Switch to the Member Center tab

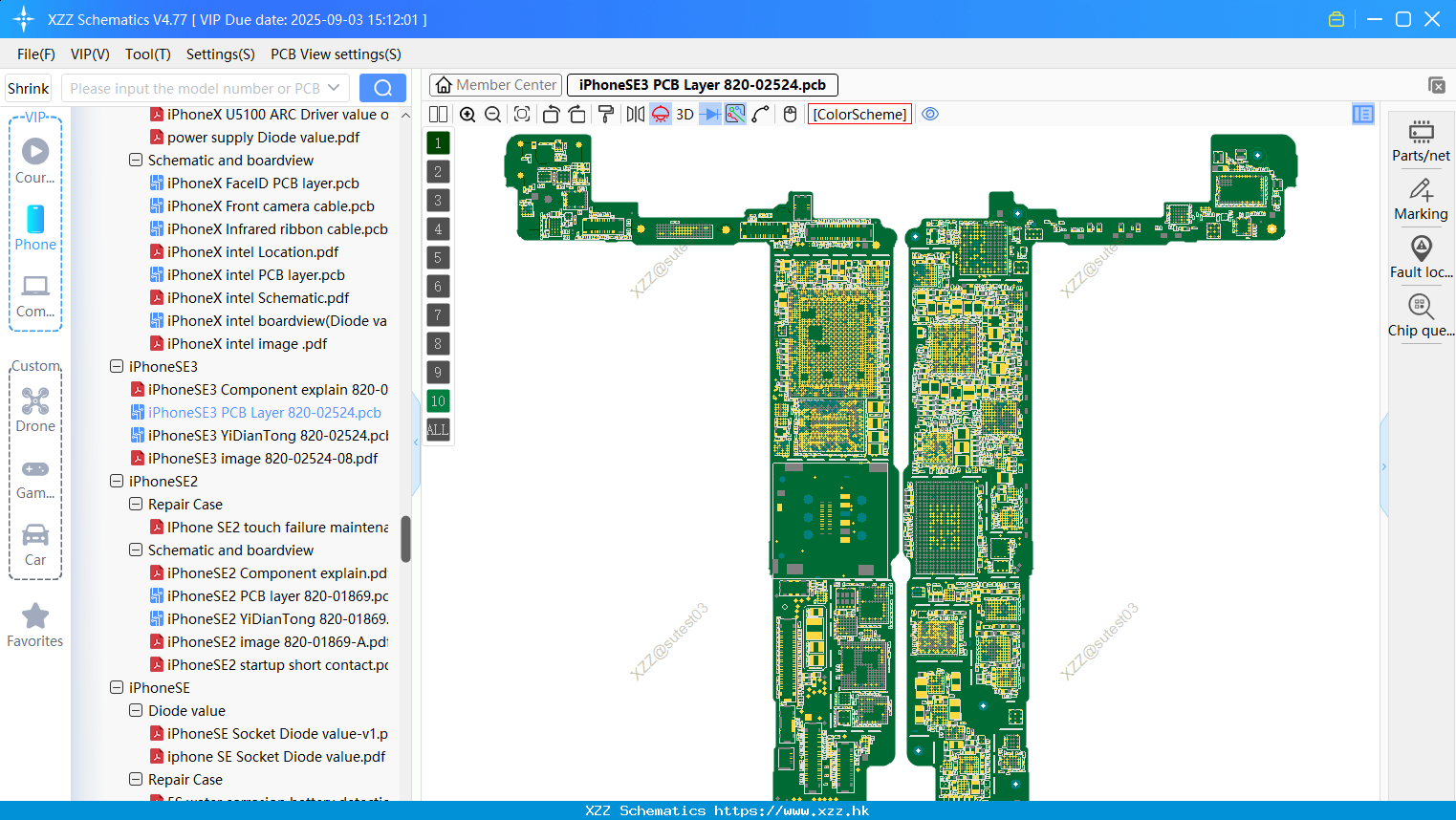tap(495, 85)
